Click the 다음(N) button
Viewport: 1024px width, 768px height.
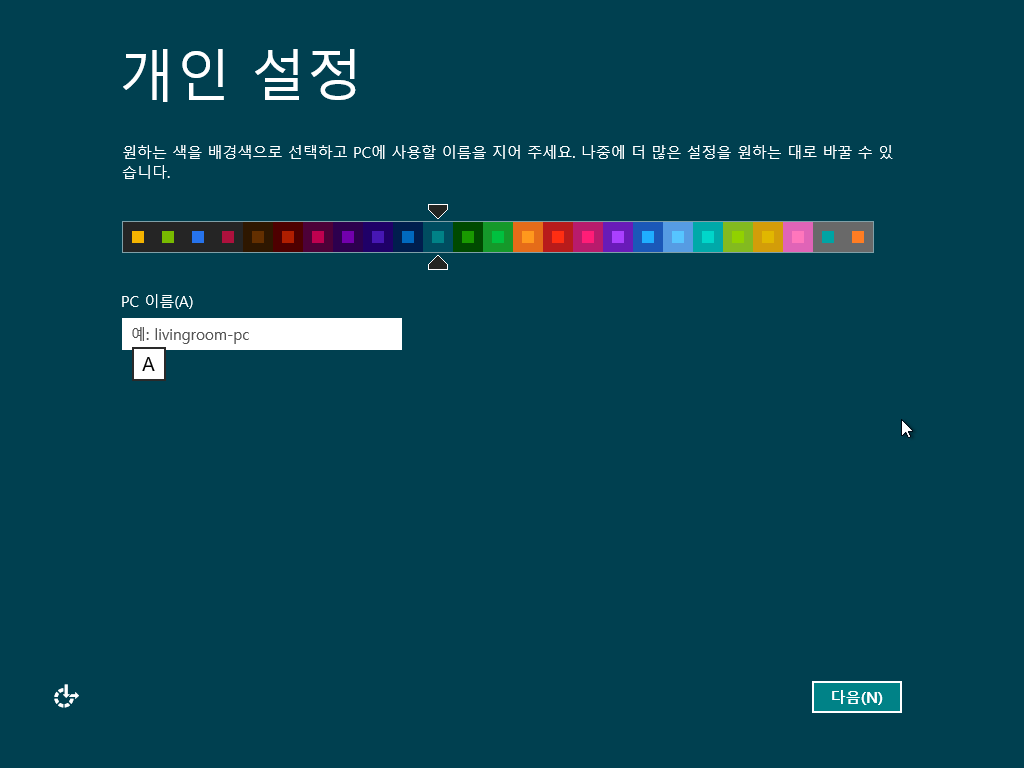856,697
